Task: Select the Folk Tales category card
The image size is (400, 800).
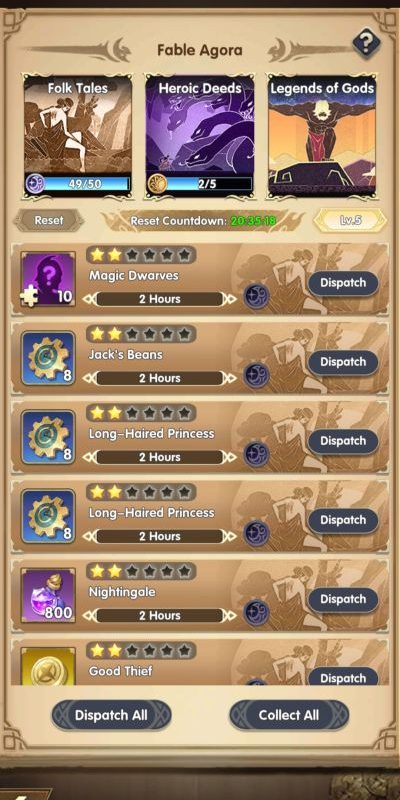Action: (78, 136)
